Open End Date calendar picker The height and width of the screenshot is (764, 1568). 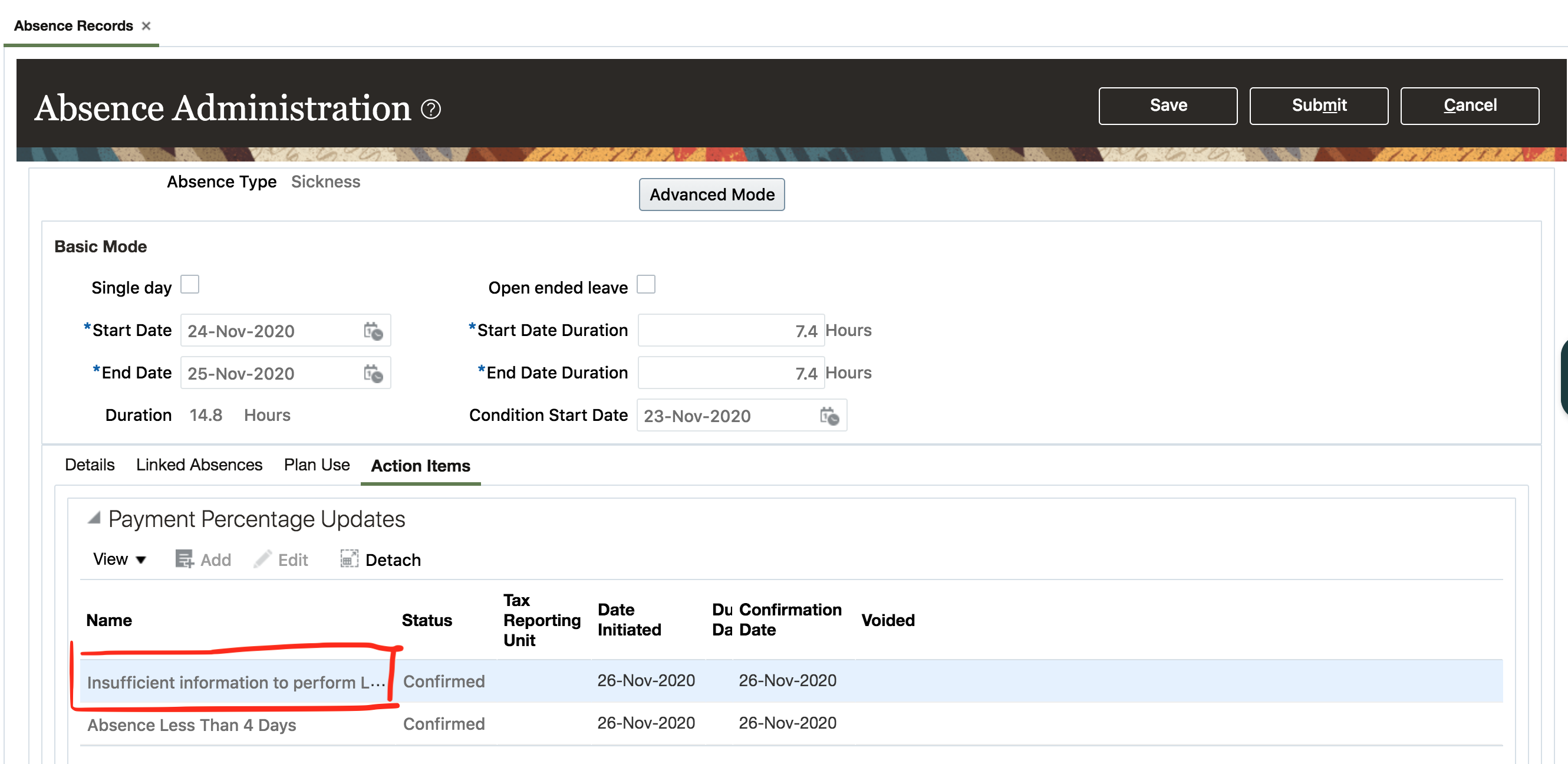373,373
